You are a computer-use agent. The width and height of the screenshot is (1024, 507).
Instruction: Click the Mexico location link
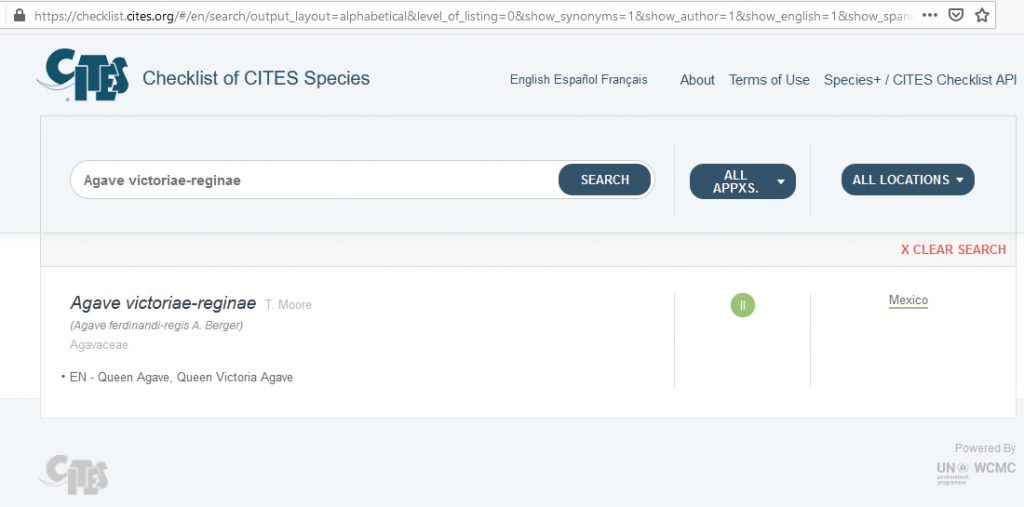click(x=908, y=300)
